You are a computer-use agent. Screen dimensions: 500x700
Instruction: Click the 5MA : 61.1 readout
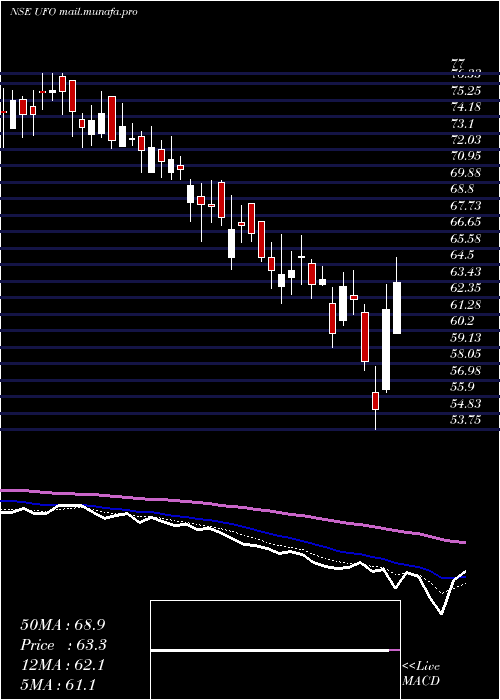[x=58, y=684]
